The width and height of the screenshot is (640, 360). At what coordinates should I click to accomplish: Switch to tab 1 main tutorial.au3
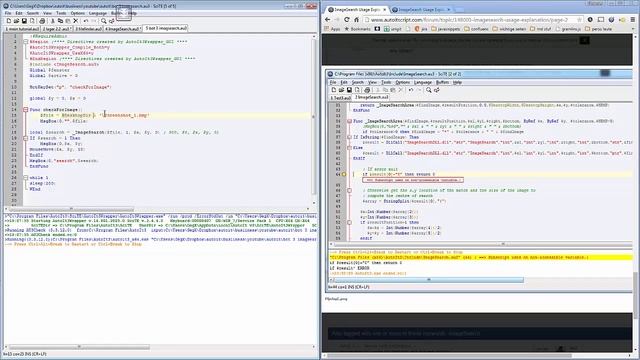click(22, 29)
